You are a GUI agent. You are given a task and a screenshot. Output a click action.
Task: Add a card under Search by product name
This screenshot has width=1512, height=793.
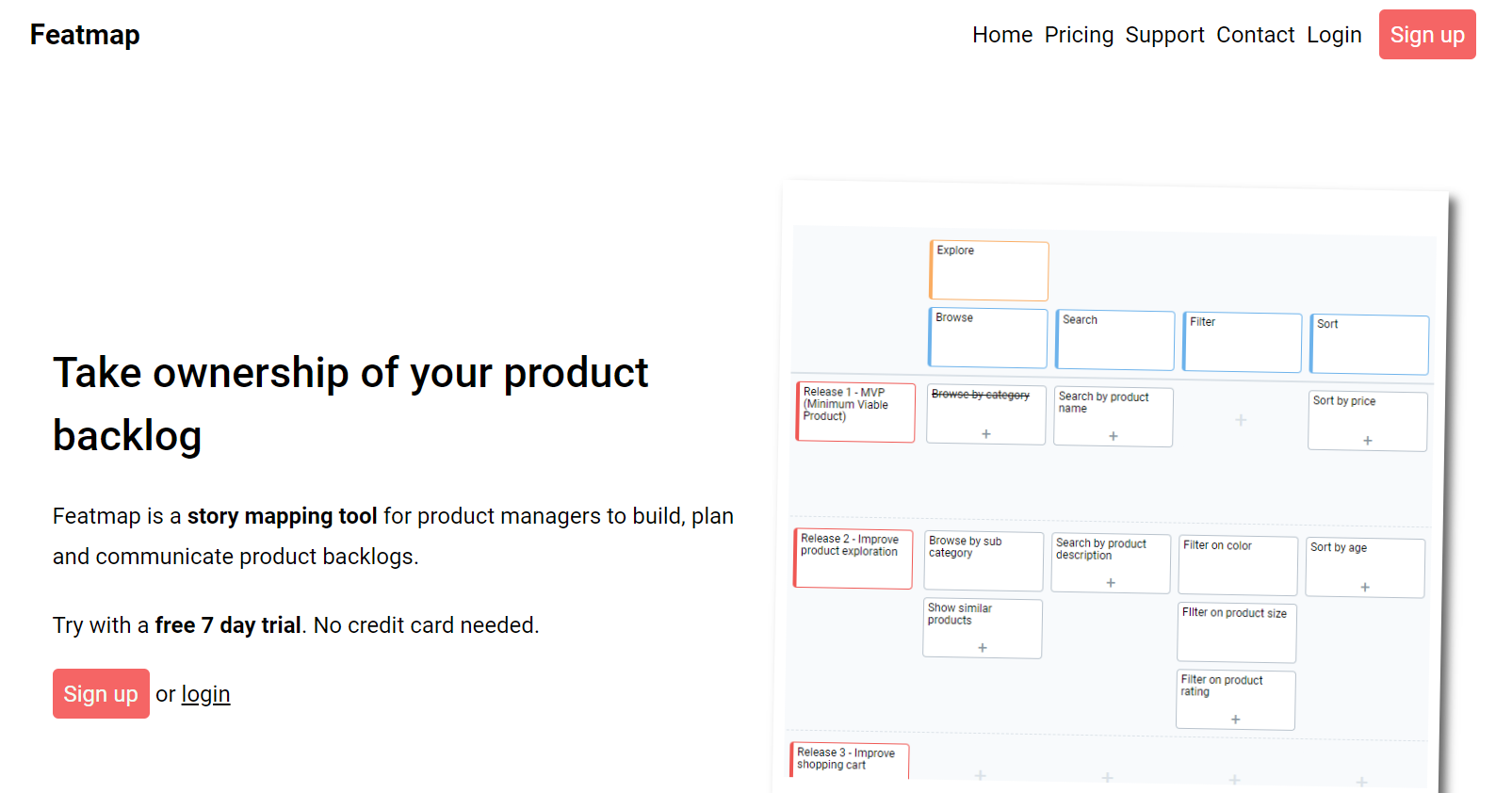1113,436
